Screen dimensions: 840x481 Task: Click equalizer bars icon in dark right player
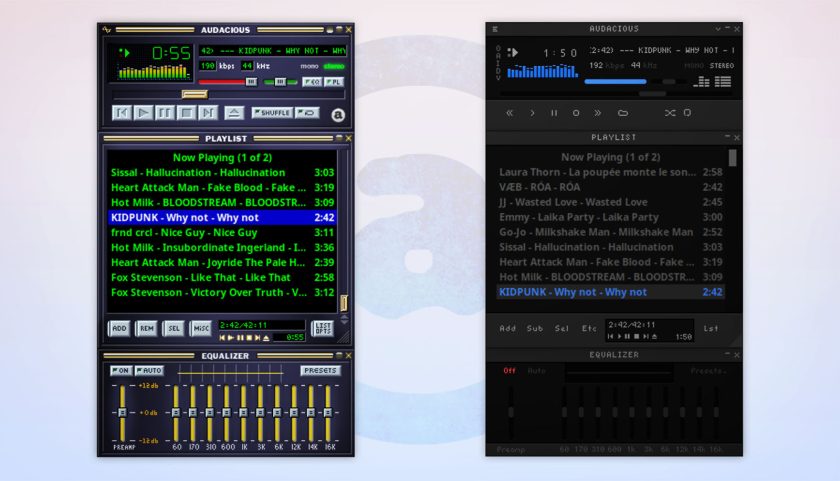[x=702, y=82]
